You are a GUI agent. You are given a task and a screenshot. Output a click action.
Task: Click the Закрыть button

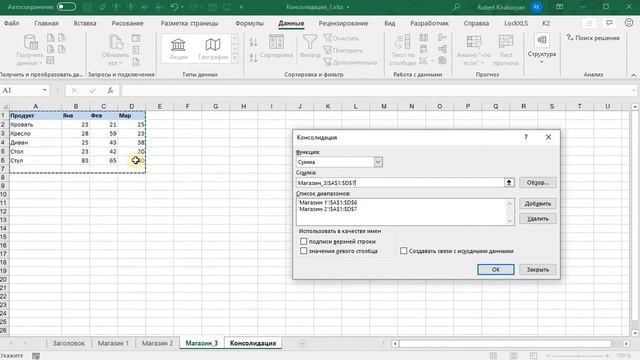538,269
